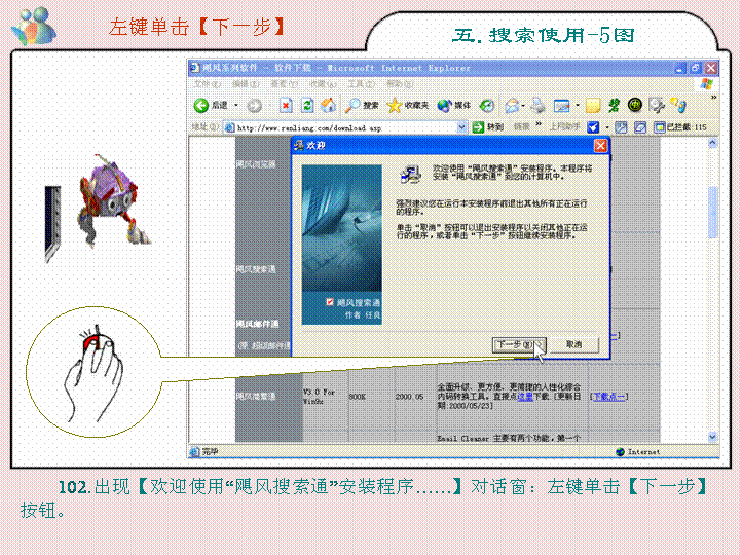Follow the 下载点一 download link
Screen dimensions: 740x555
click(x=609, y=397)
